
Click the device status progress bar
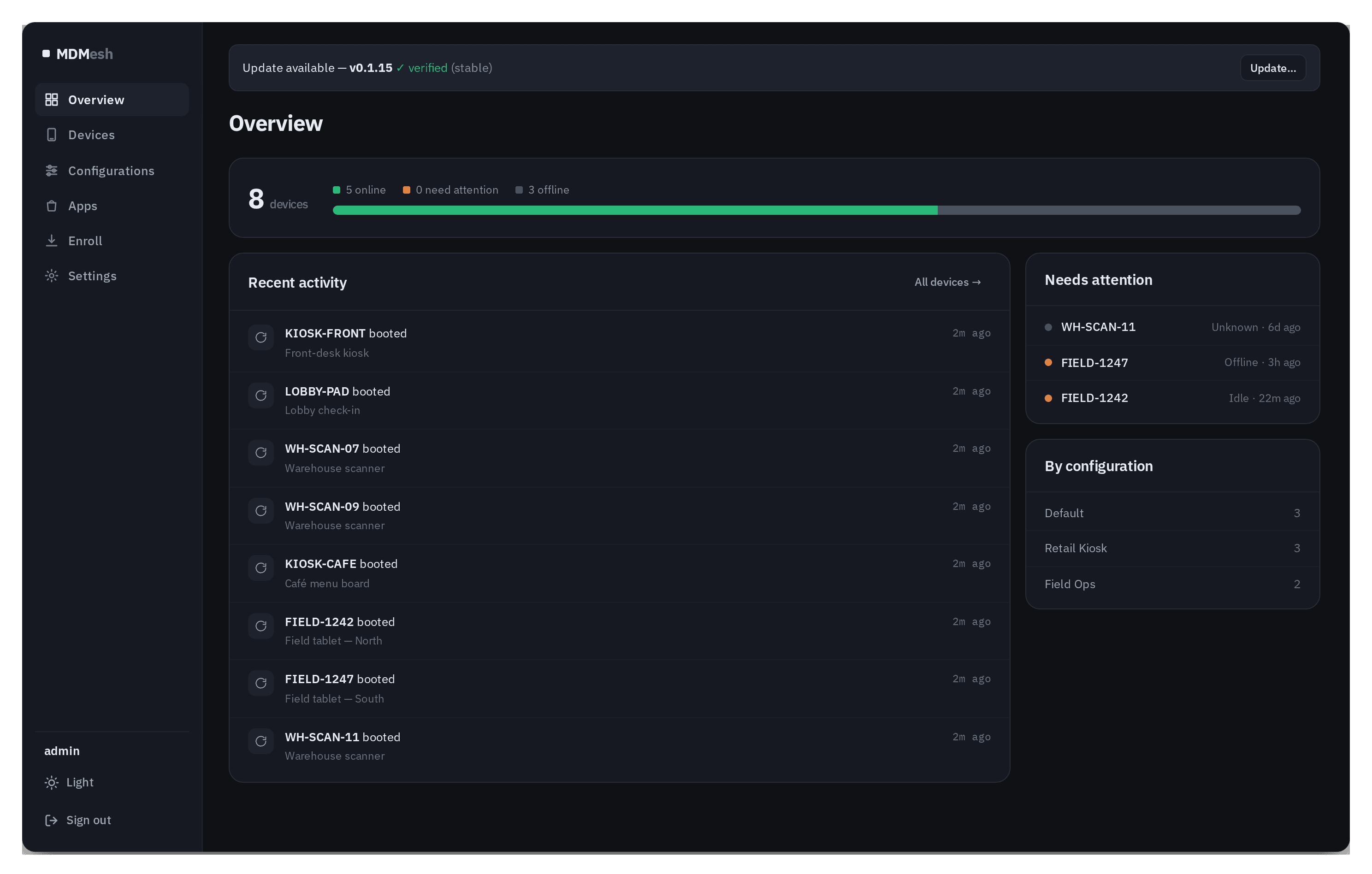click(816, 210)
